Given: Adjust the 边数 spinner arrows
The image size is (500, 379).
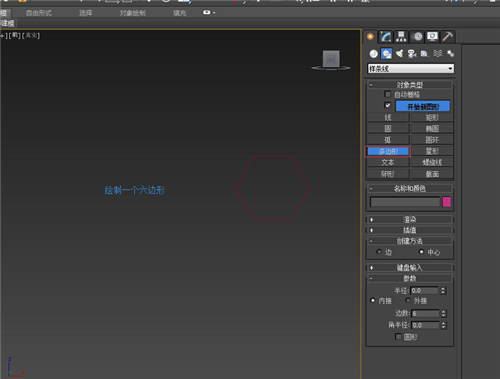Looking at the screenshot, I should 443,313.
